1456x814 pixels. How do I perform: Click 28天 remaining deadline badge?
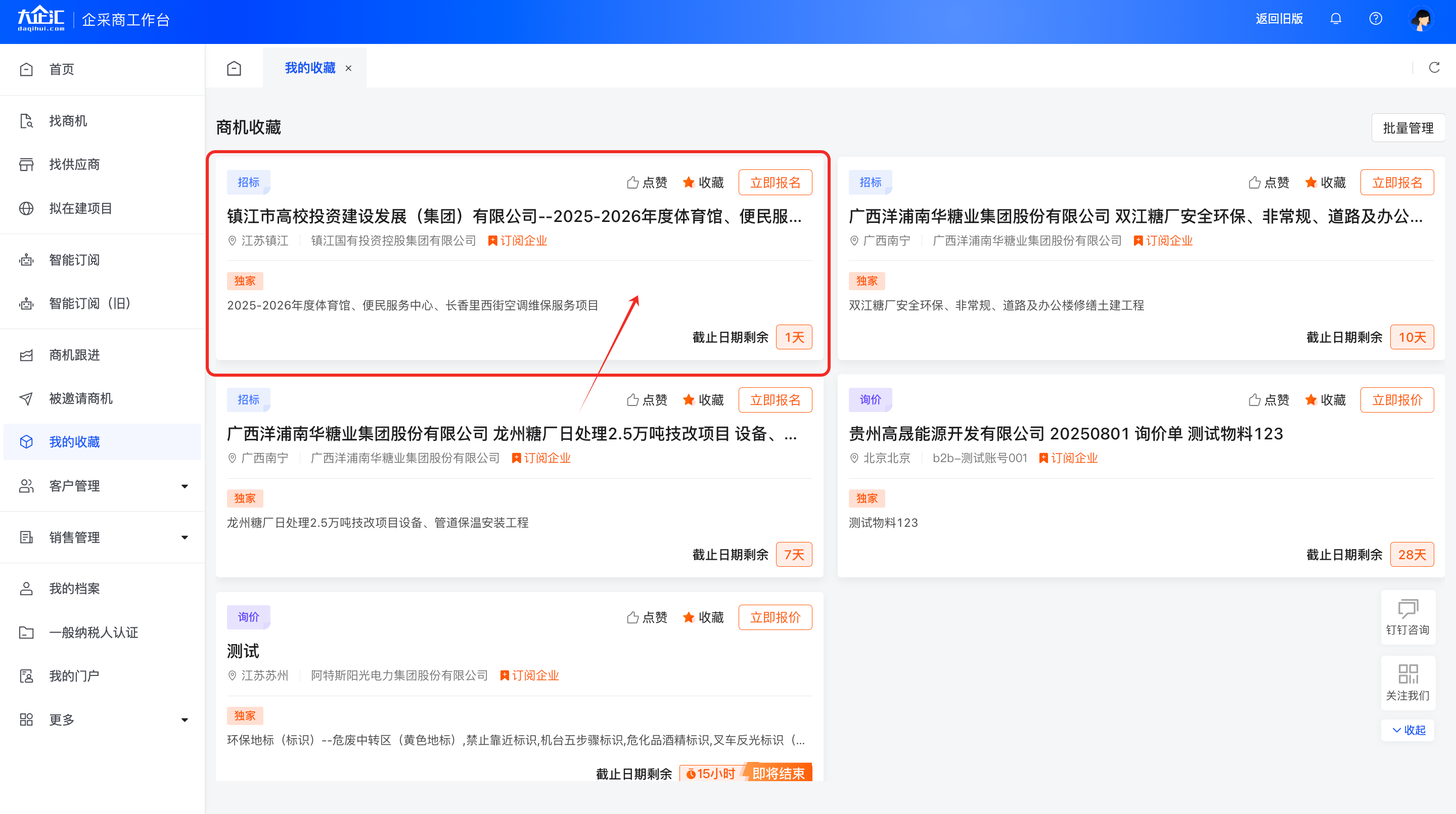1412,555
